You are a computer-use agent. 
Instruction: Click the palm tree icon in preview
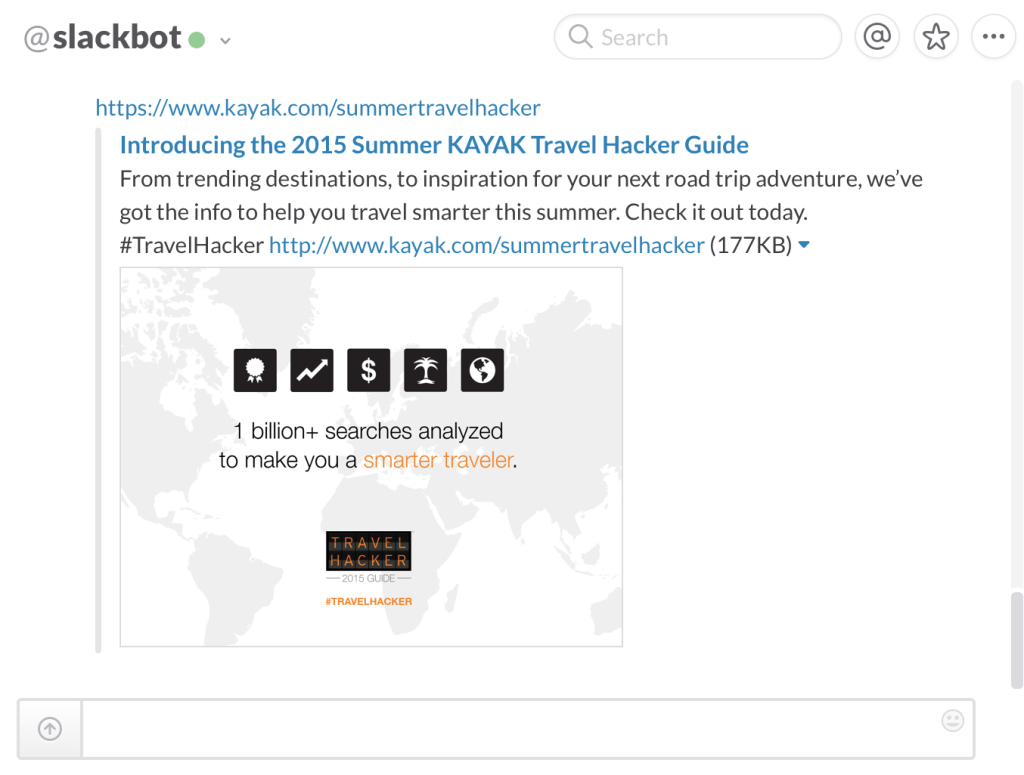425,370
